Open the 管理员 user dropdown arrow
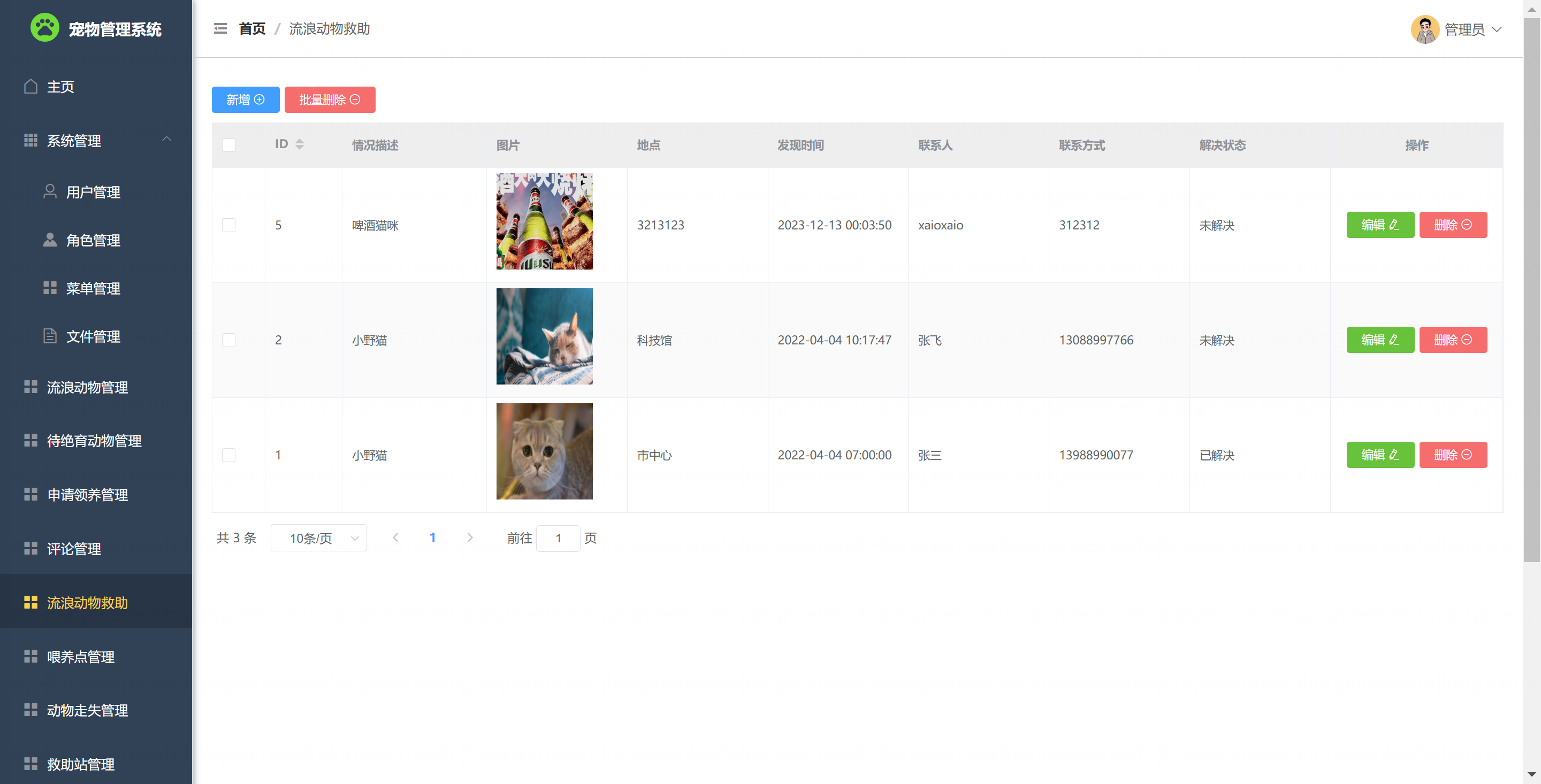 click(1497, 29)
